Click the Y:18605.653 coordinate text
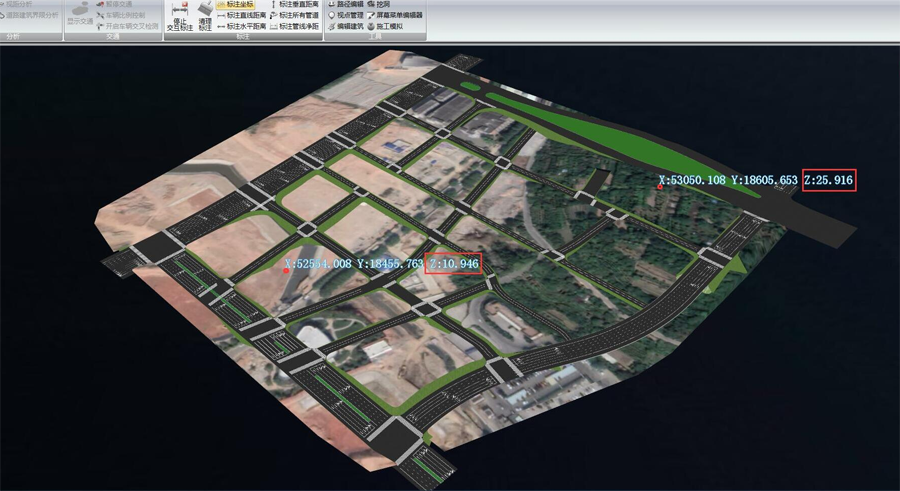The image size is (900, 491). [765, 180]
